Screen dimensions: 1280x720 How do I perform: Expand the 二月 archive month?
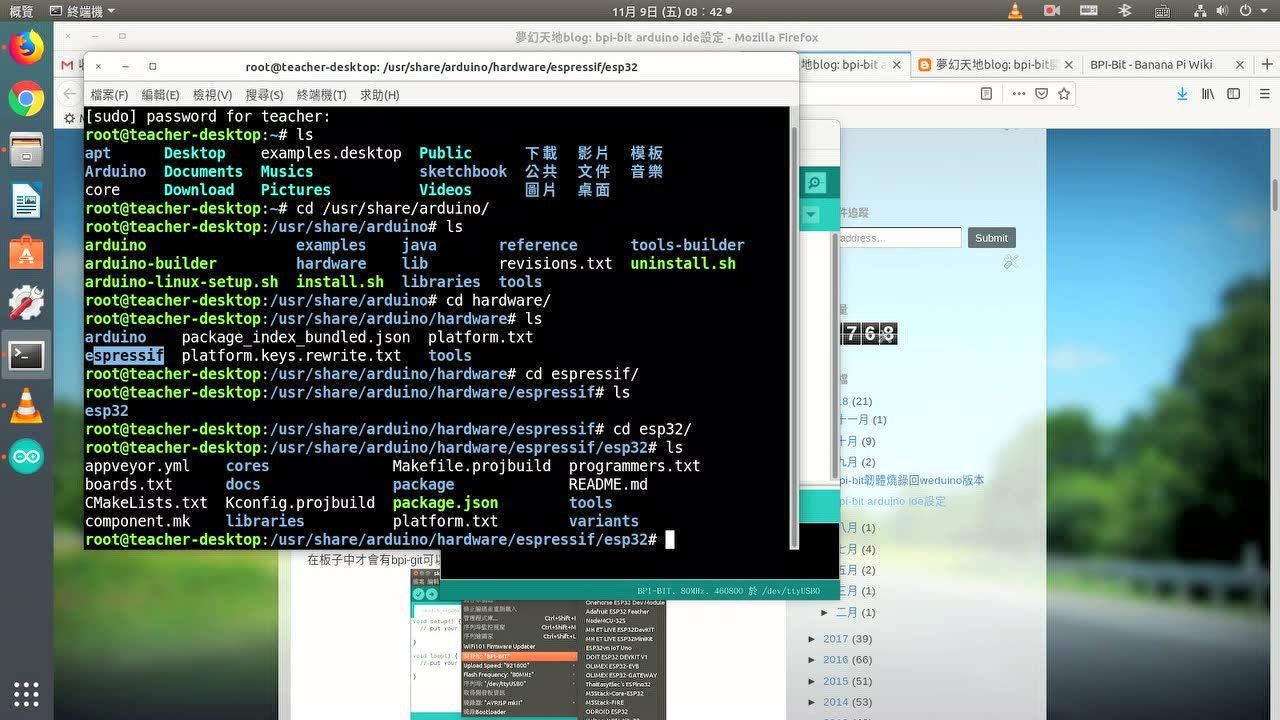click(826, 612)
